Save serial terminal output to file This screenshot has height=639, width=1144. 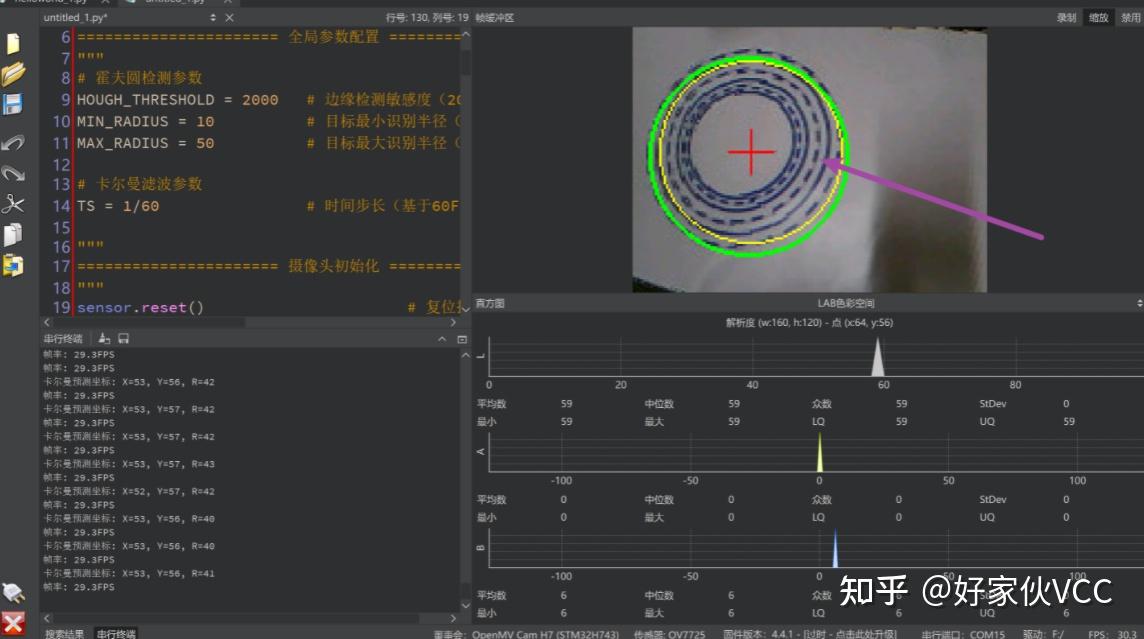(124, 338)
